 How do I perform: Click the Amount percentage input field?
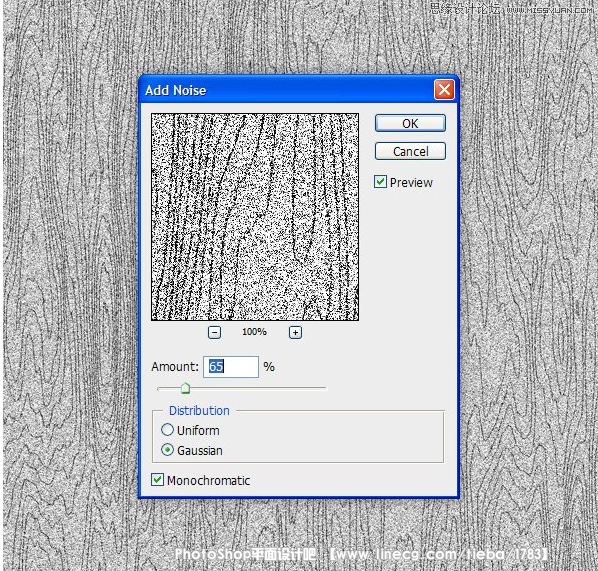[231, 367]
